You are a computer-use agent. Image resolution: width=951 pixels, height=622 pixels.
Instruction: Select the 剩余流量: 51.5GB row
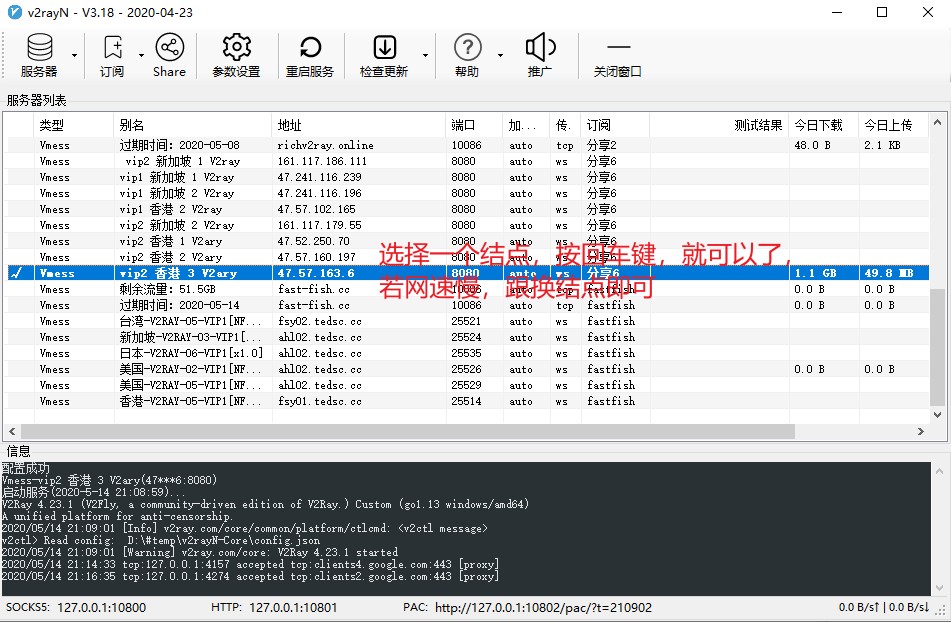[466, 289]
